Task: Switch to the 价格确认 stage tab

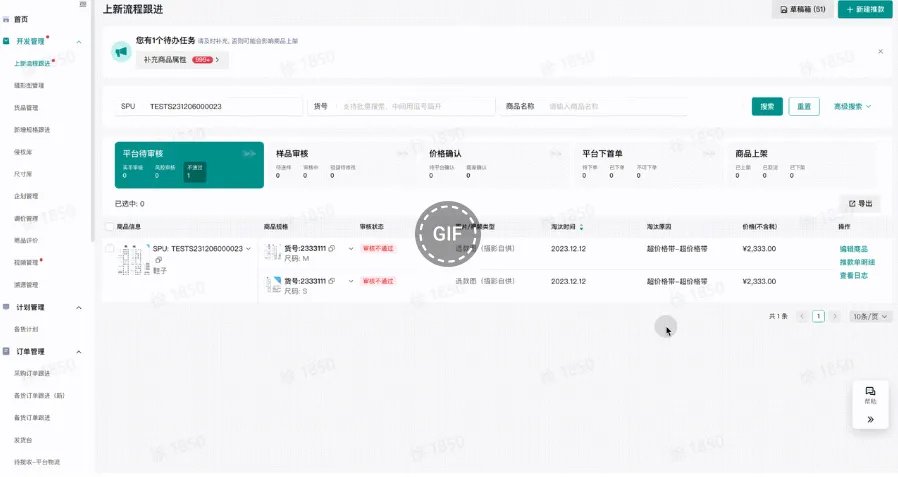Action: (497, 165)
